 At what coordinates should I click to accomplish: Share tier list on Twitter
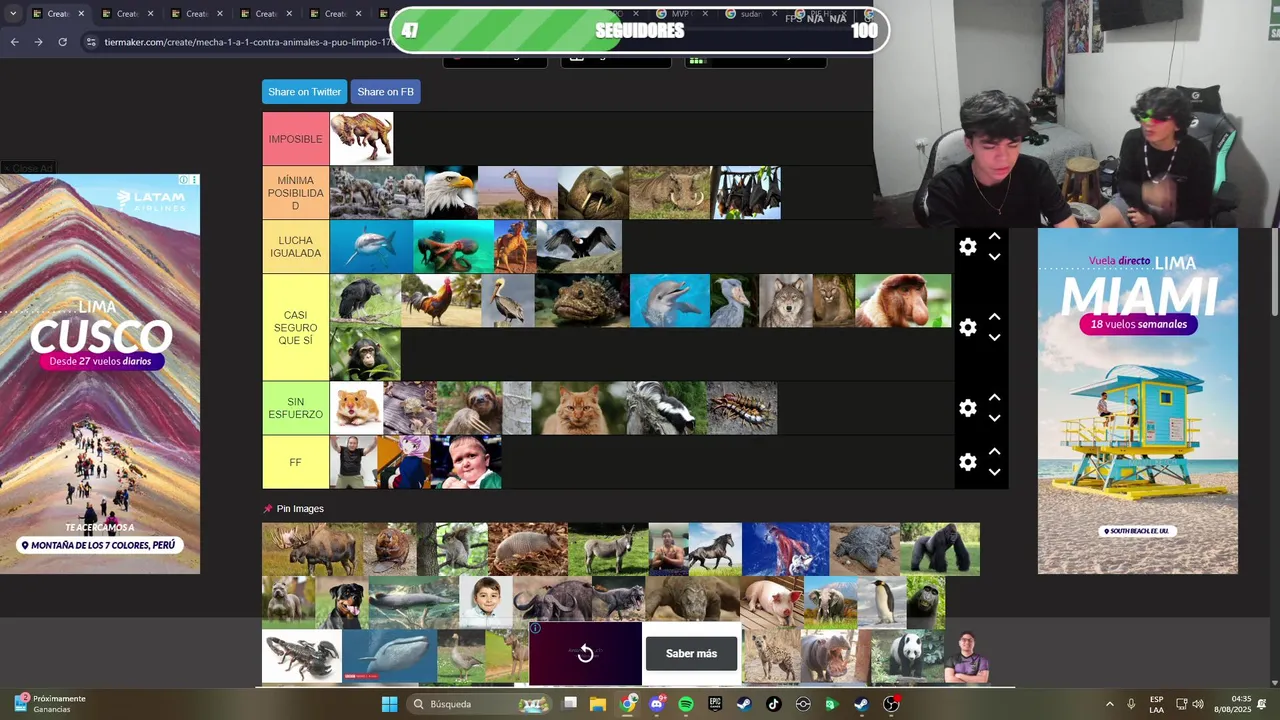click(304, 92)
